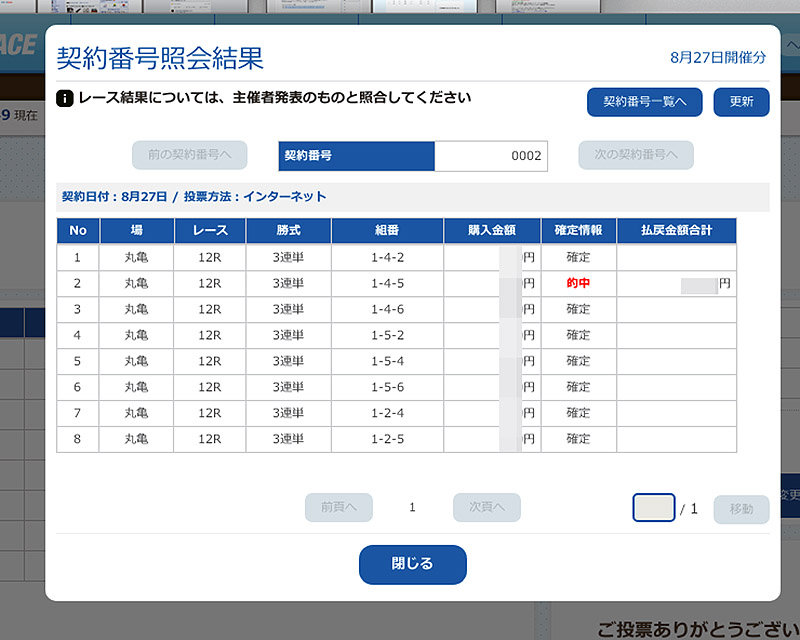This screenshot has width=800, height=640.
Task: Close the dialog with 閉じる button
Action: click(x=412, y=564)
